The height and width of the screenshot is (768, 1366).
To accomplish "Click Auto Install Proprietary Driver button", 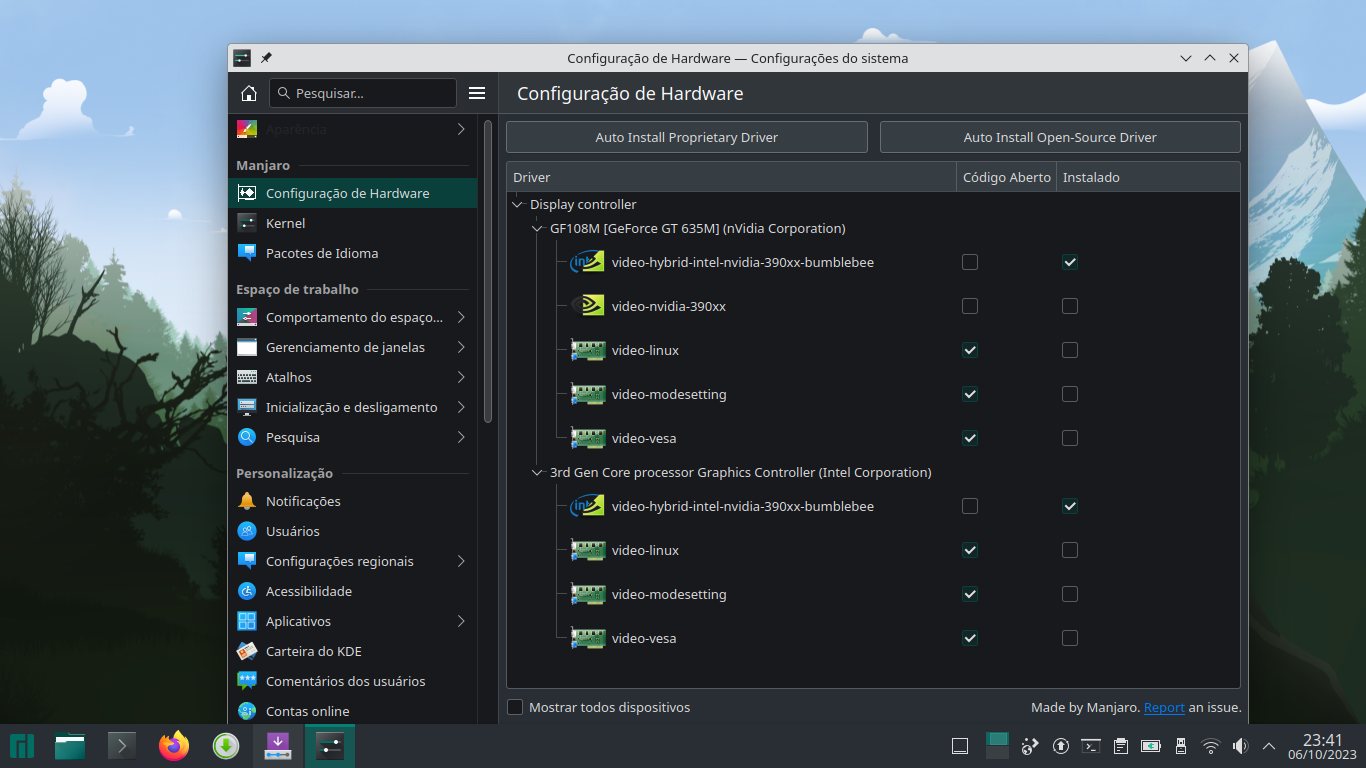I will tap(686, 137).
